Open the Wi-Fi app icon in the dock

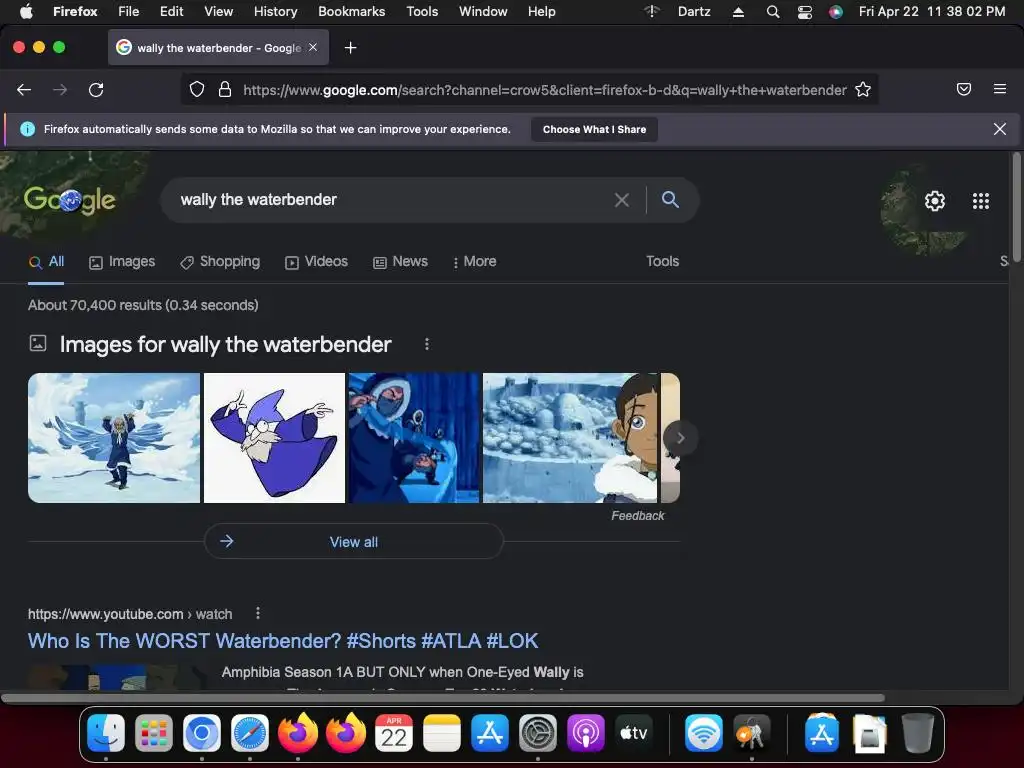coord(703,733)
